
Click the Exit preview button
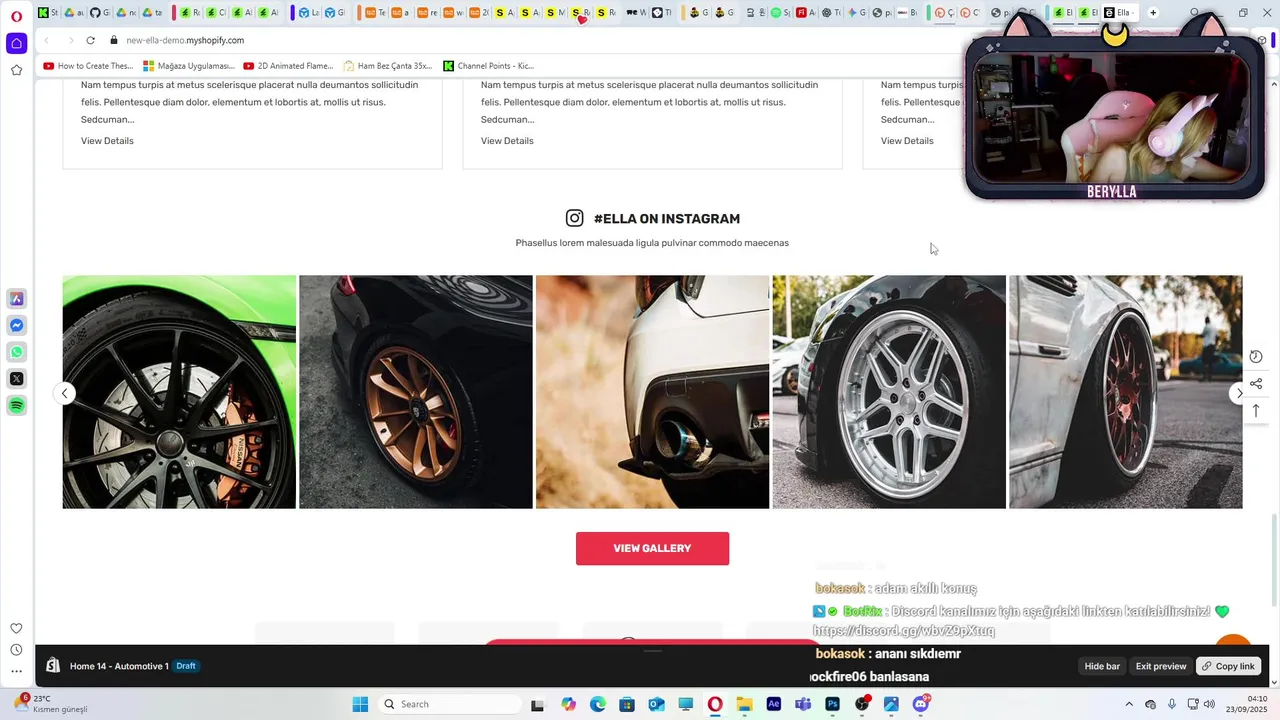(x=1161, y=666)
